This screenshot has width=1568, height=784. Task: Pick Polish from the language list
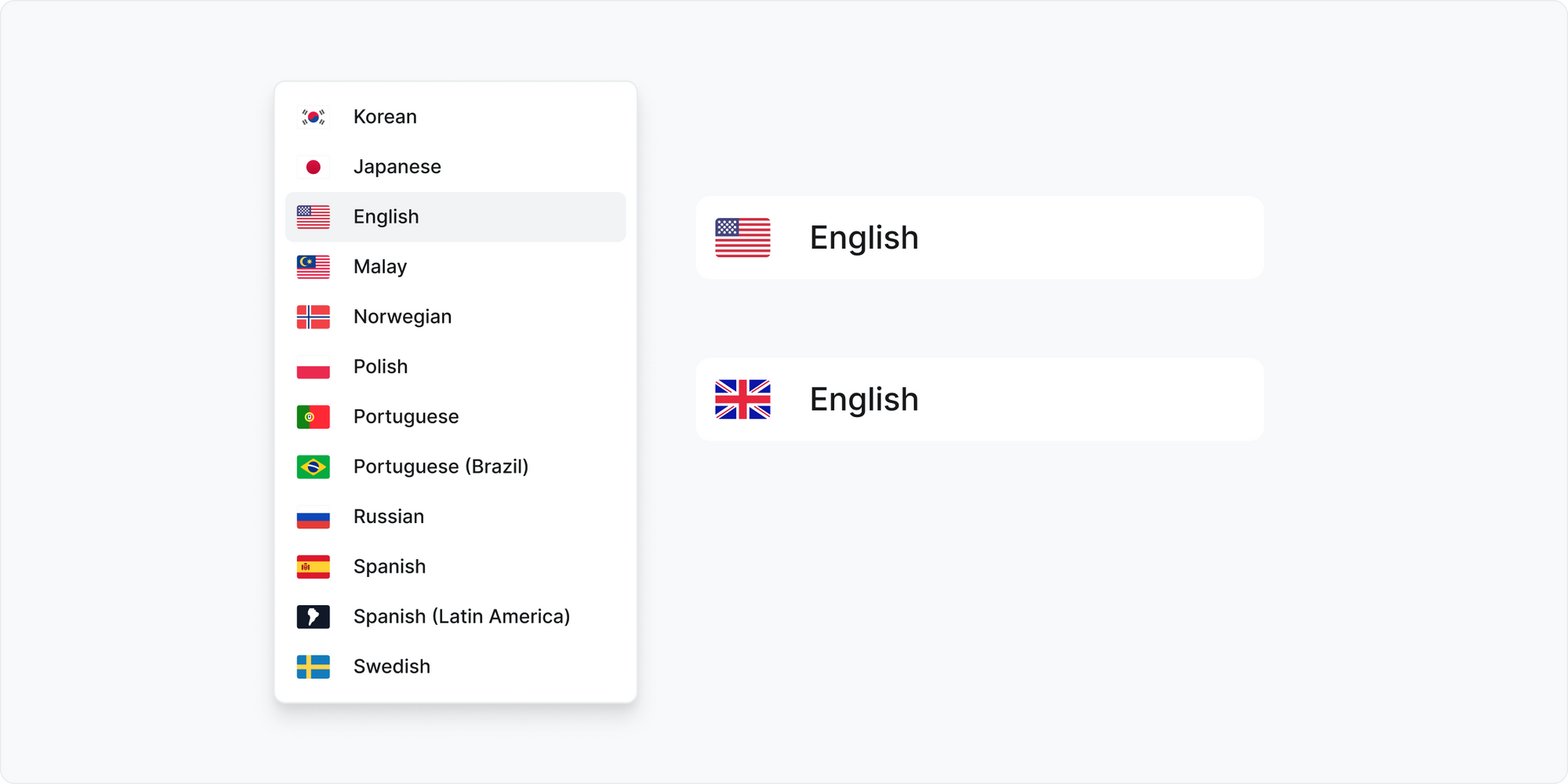tap(380, 367)
